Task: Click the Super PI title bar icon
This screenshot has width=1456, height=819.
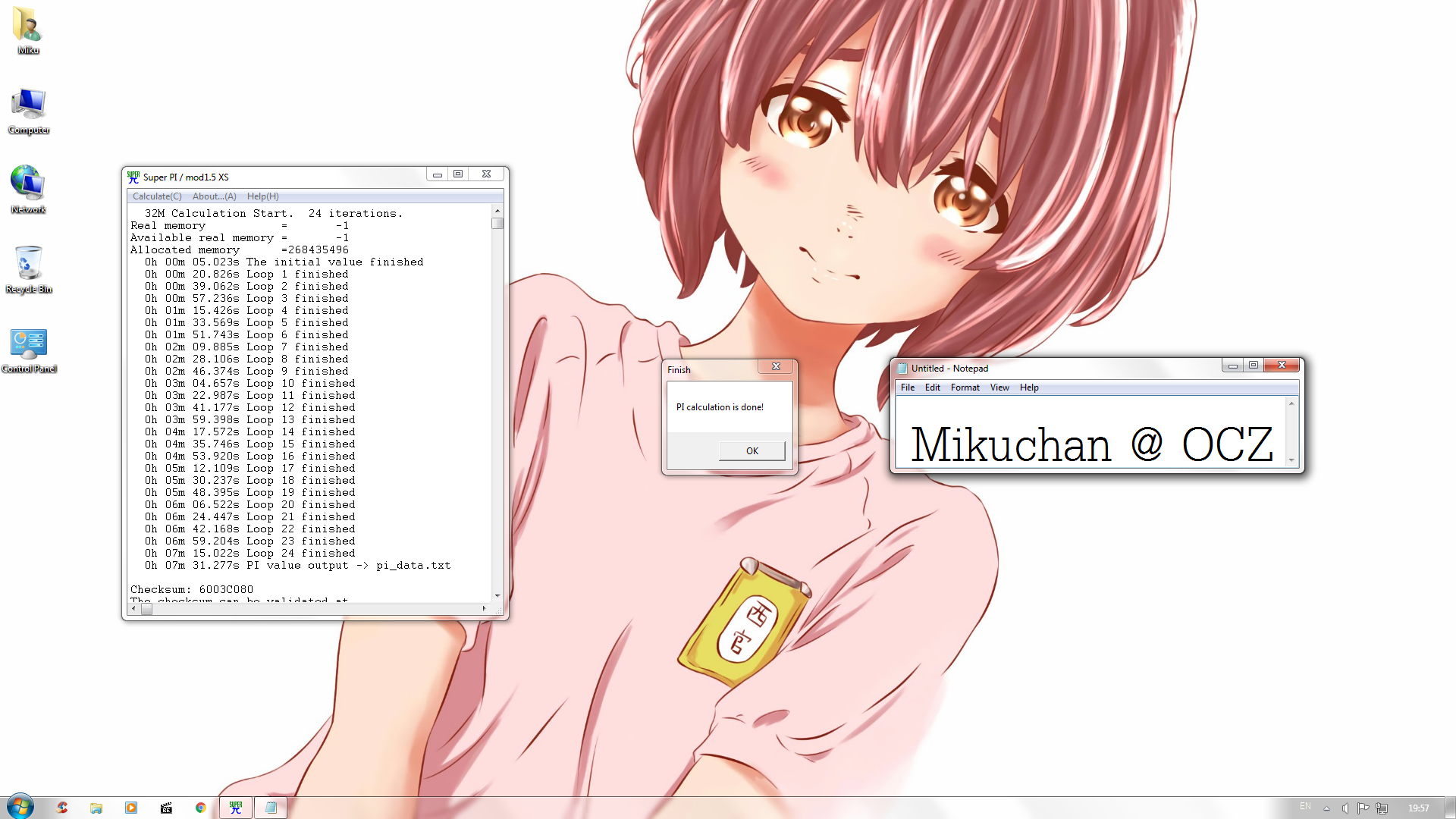Action: click(x=133, y=177)
